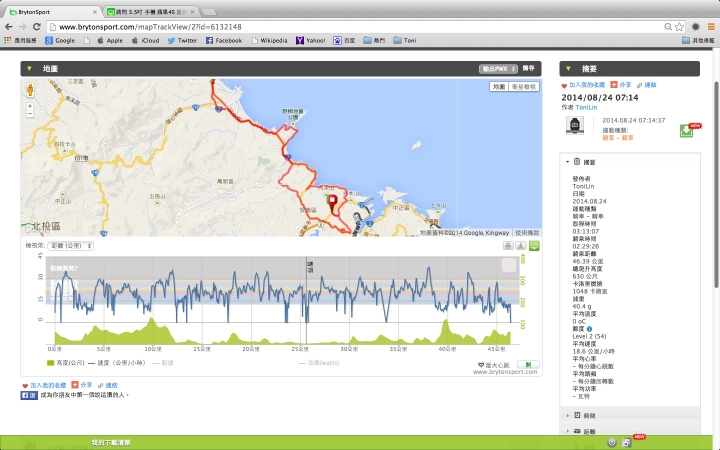Viewport: 720px width, 450px height.
Task: Collapse the summary details section arrow
Action: click(x=568, y=162)
